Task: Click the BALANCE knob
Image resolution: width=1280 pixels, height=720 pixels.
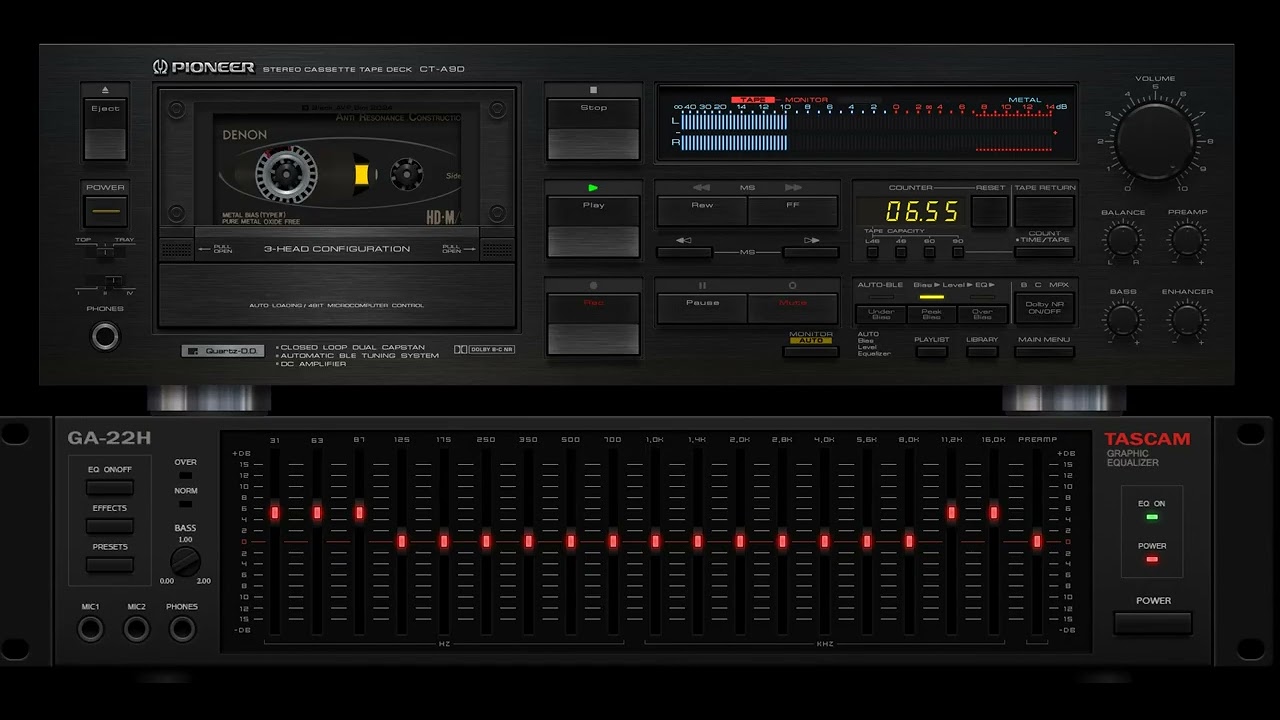Action: pyautogui.click(x=1123, y=240)
